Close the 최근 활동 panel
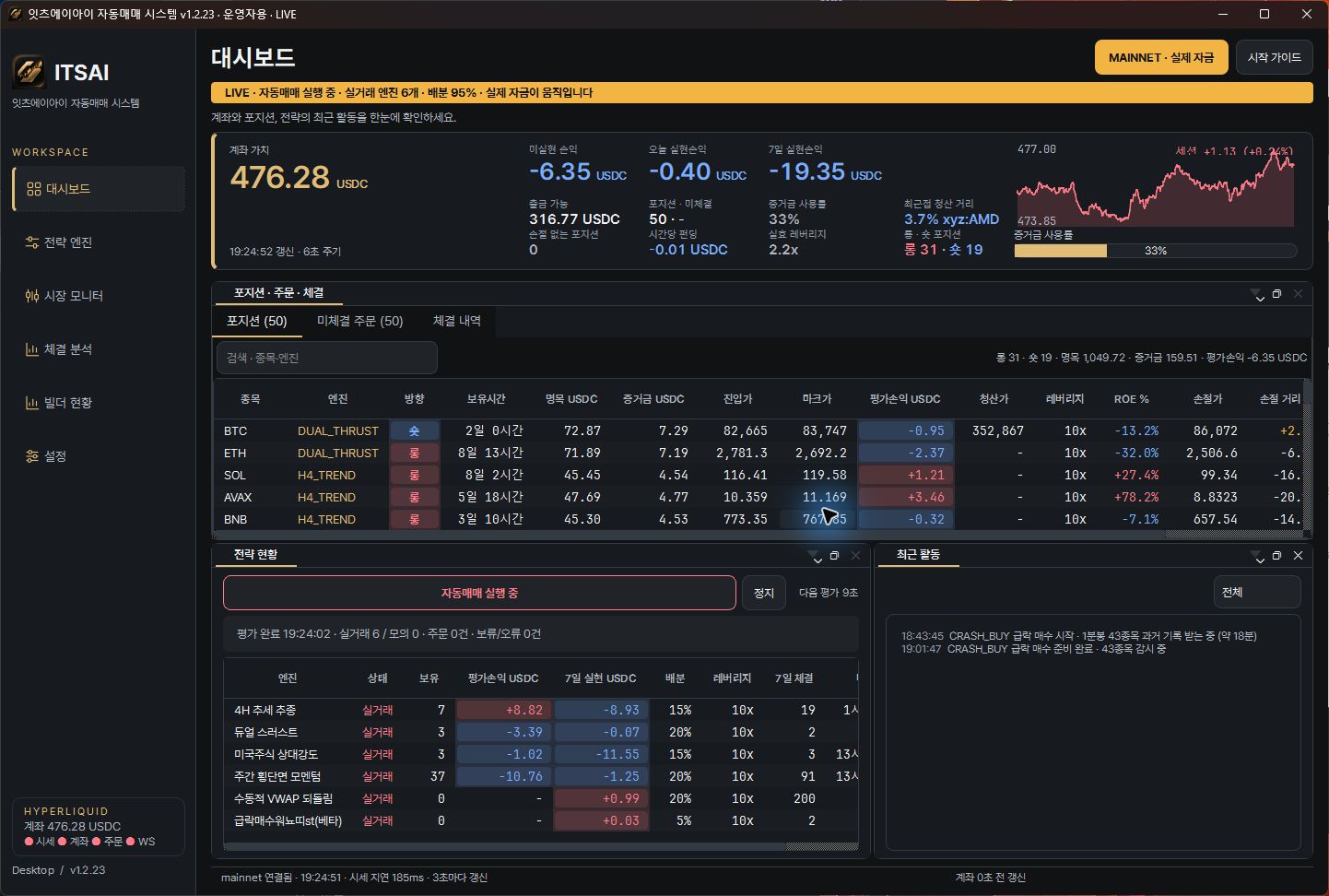1329x896 pixels. (1298, 556)
